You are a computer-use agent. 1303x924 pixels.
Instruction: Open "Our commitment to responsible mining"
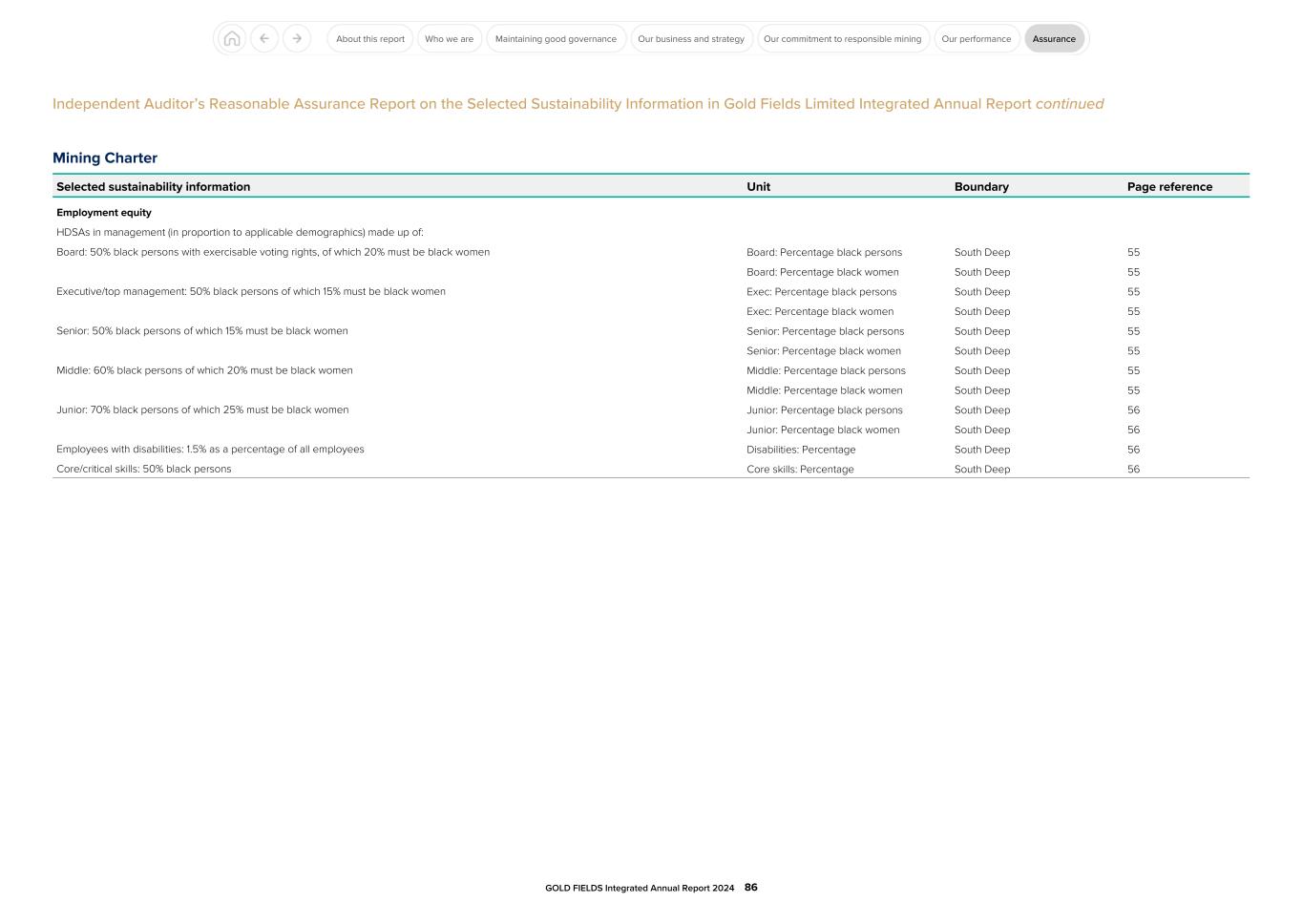click(842, 38)
